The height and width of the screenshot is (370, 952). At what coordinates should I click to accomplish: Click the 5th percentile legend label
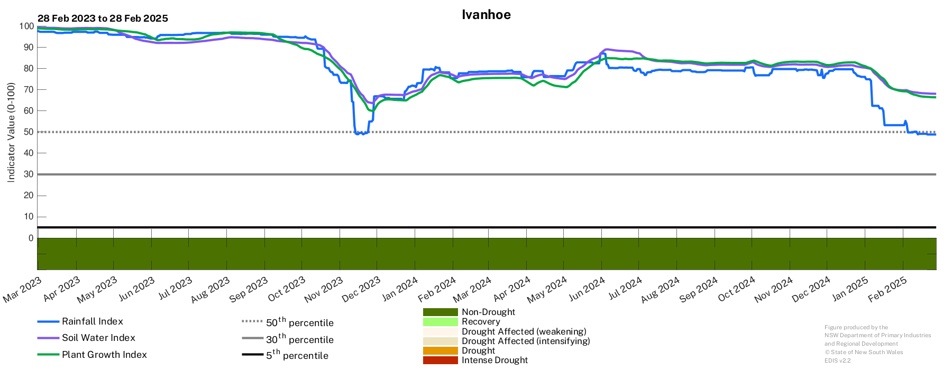point(297,355)
